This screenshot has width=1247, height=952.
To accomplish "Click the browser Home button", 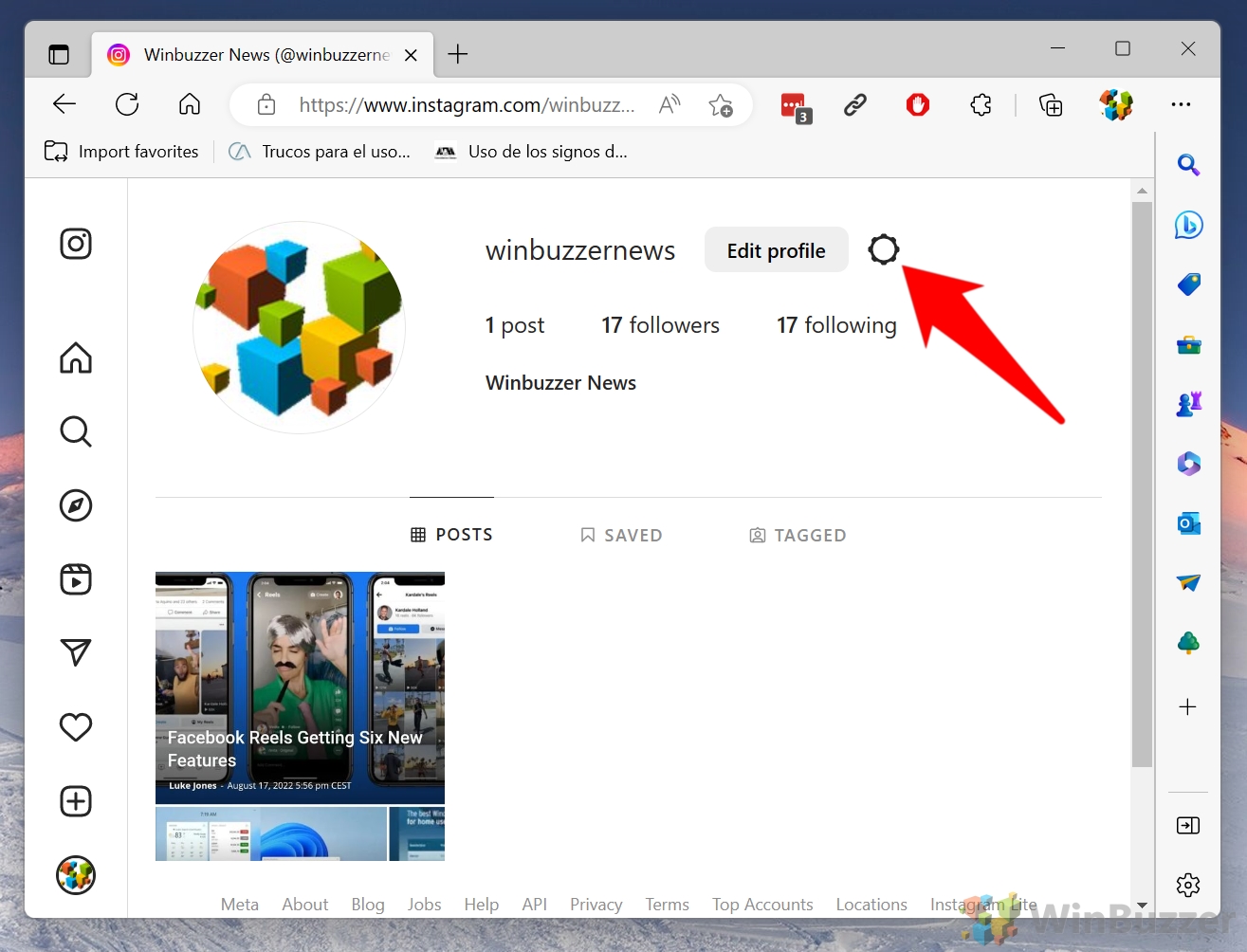I will tap(190, 104).
